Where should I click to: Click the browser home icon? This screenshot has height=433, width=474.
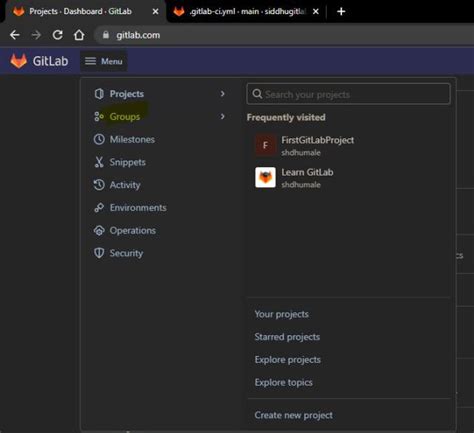coord(79,35)
